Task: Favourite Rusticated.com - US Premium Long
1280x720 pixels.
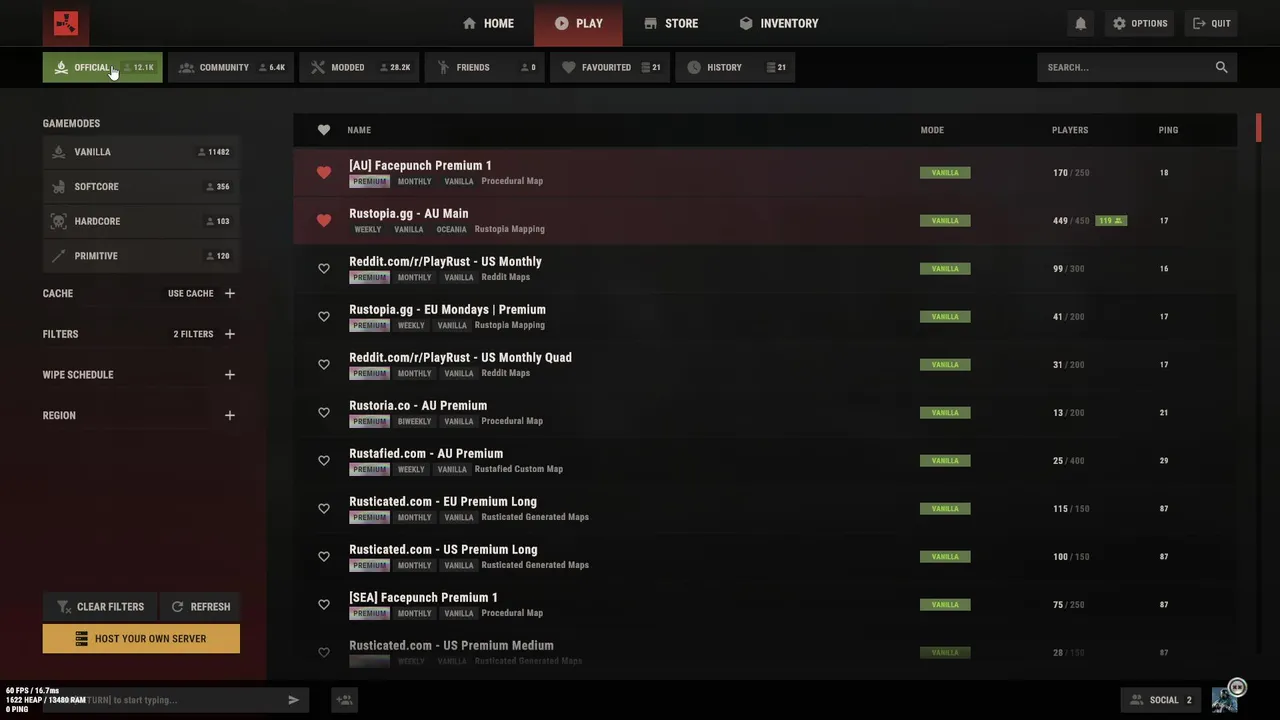Action: click(324, 556)
